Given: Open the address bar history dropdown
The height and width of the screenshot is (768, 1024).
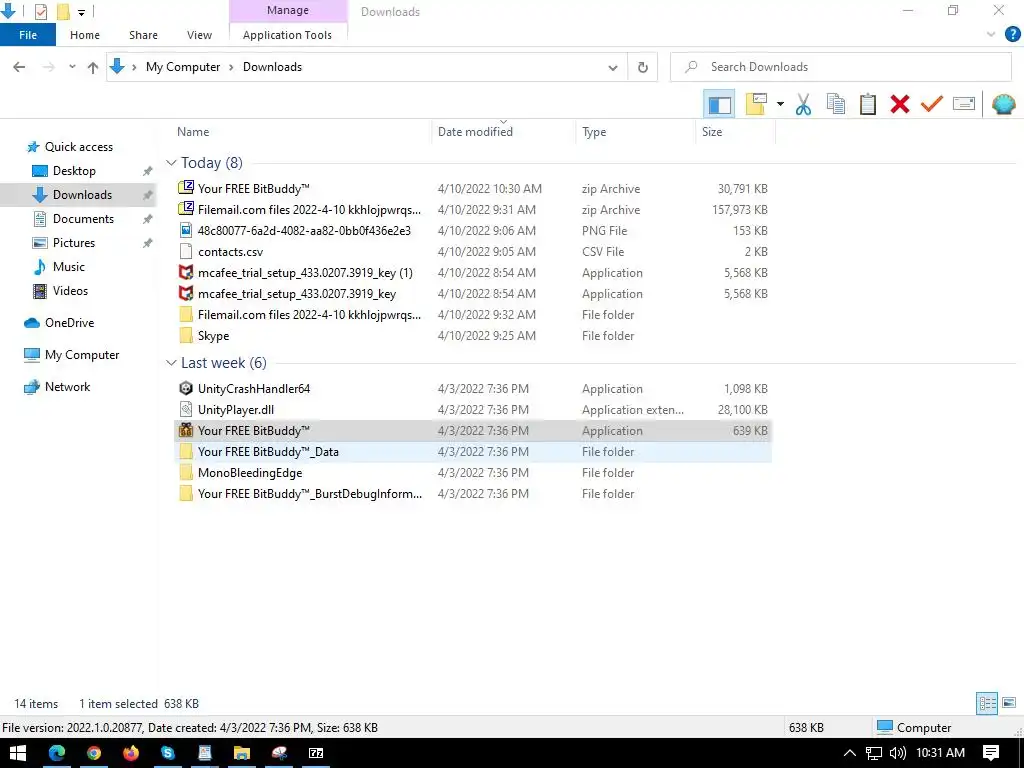Looking at the screenshot, I should (613, 67).
